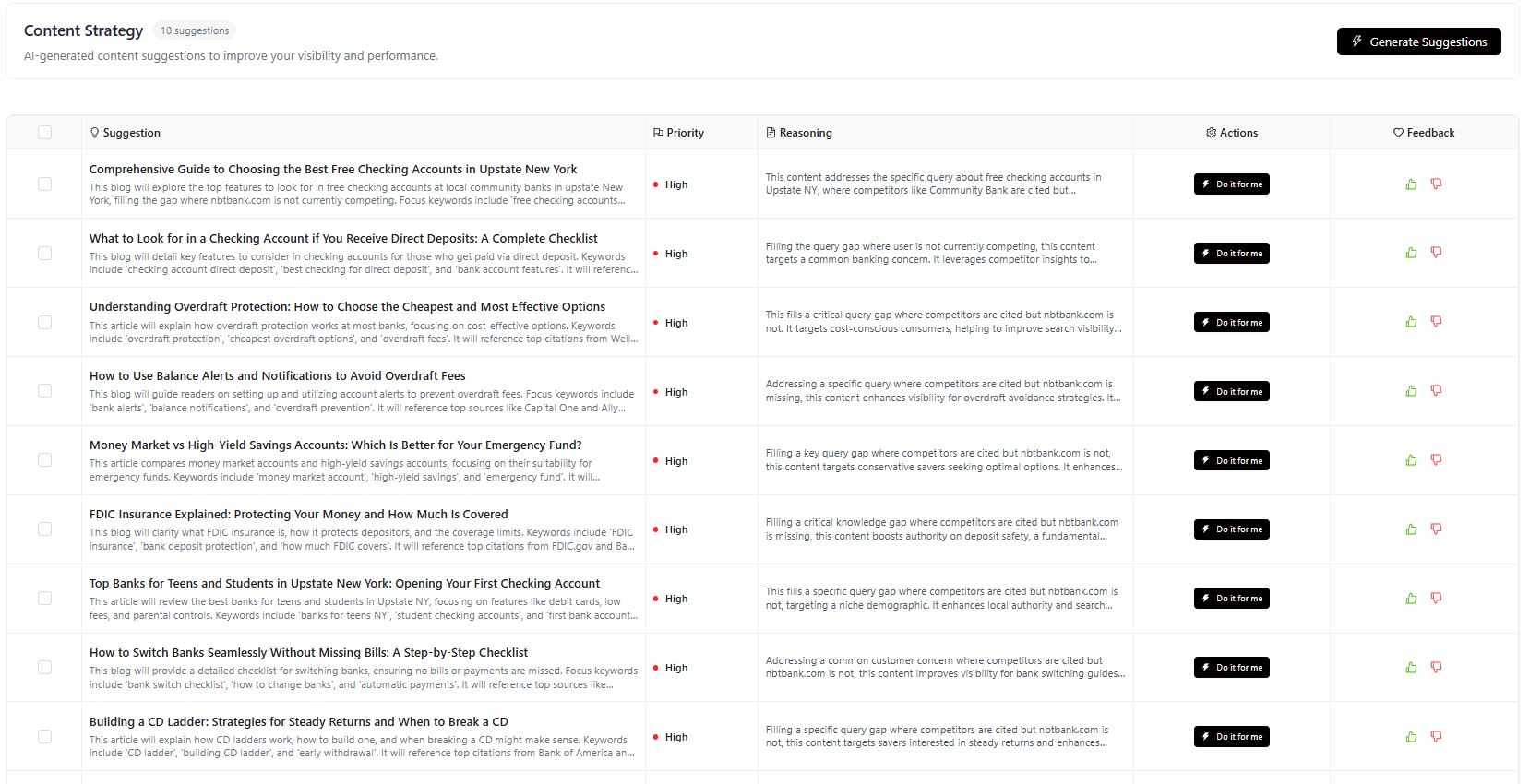Viewport: 1530px width, 784px height.
Task: Open FDIC Insurance Explained suggestion title
Action: 298,514
